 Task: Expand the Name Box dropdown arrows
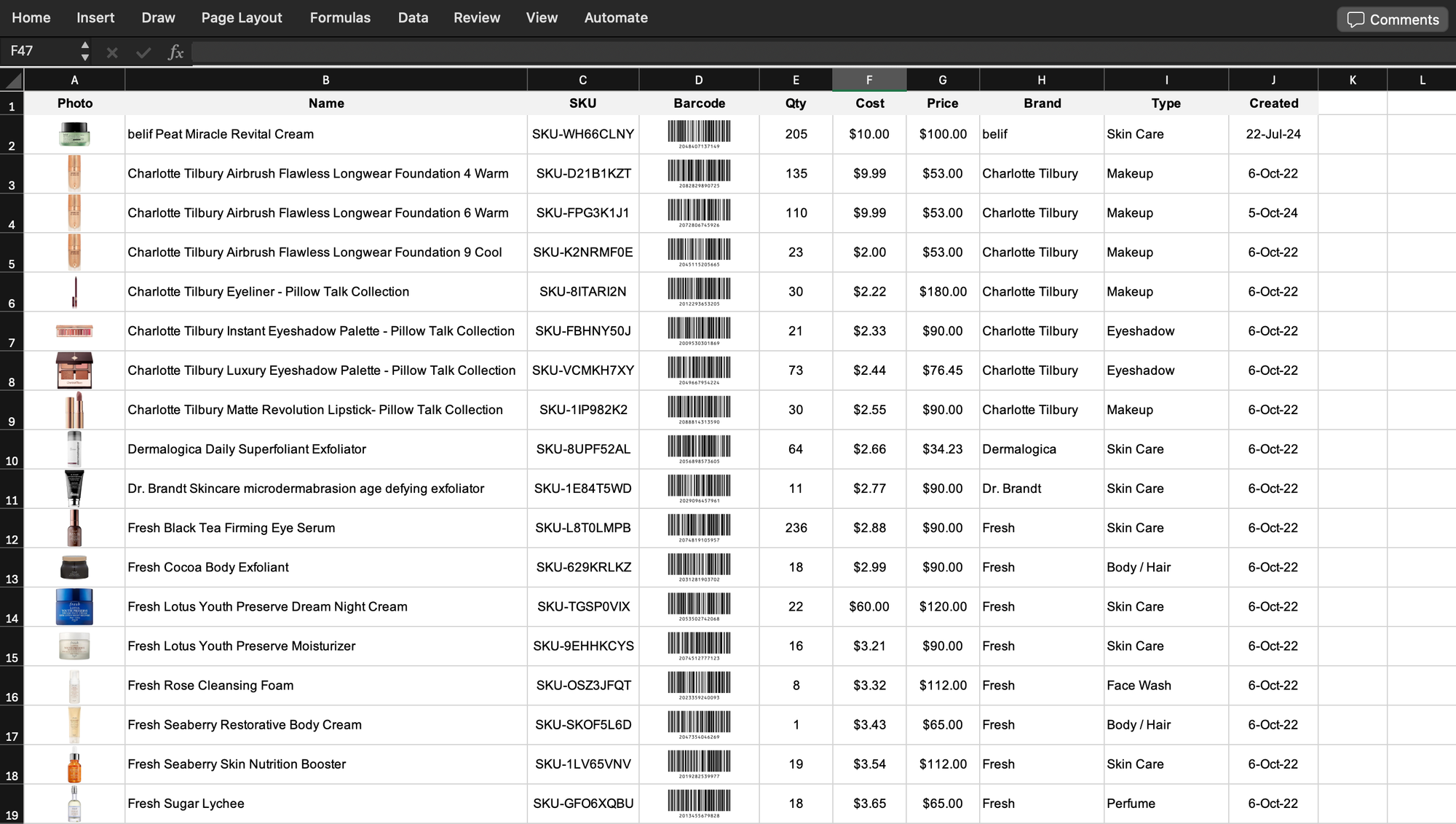(85, 51)
